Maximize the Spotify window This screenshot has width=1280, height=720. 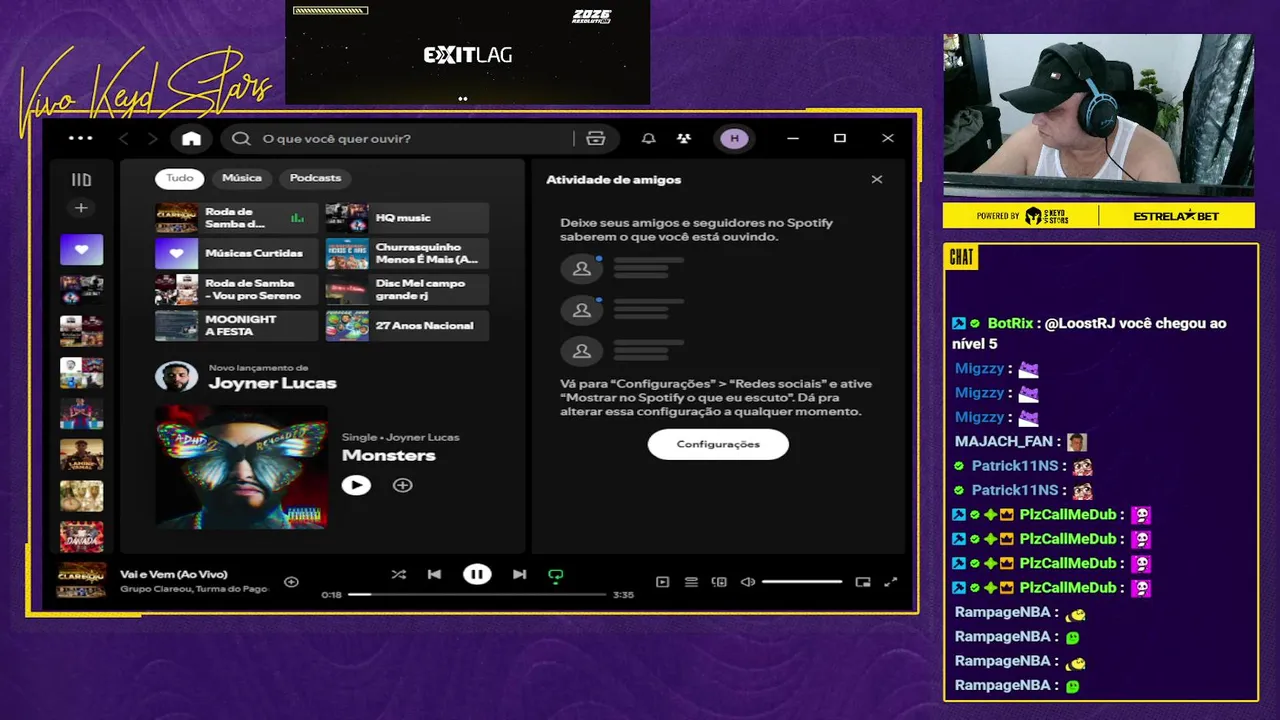click(x=840, y=139)
